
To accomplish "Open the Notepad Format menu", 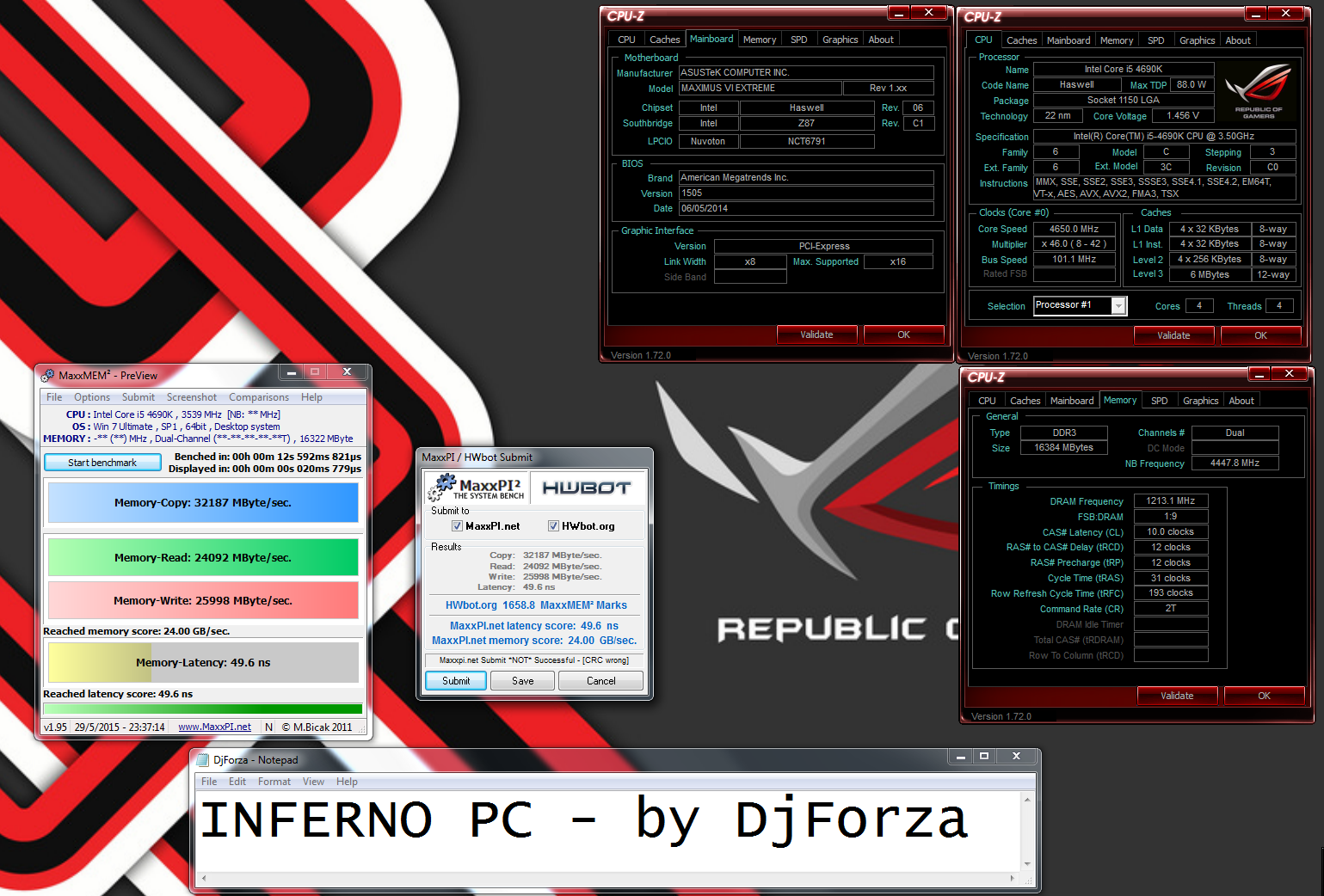I will pyautogui.click(x=274, y=782).
